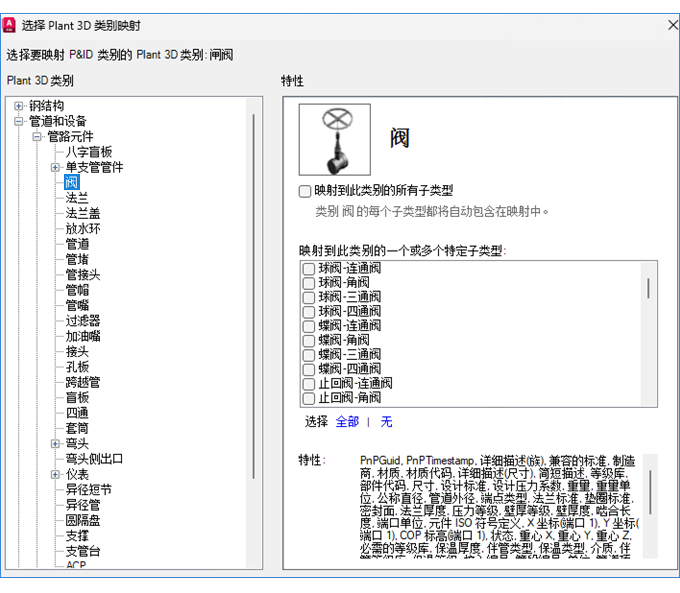680x593 pixels.
Task: Select 仪表 label in the tree
Action: [x=77, y=474]
